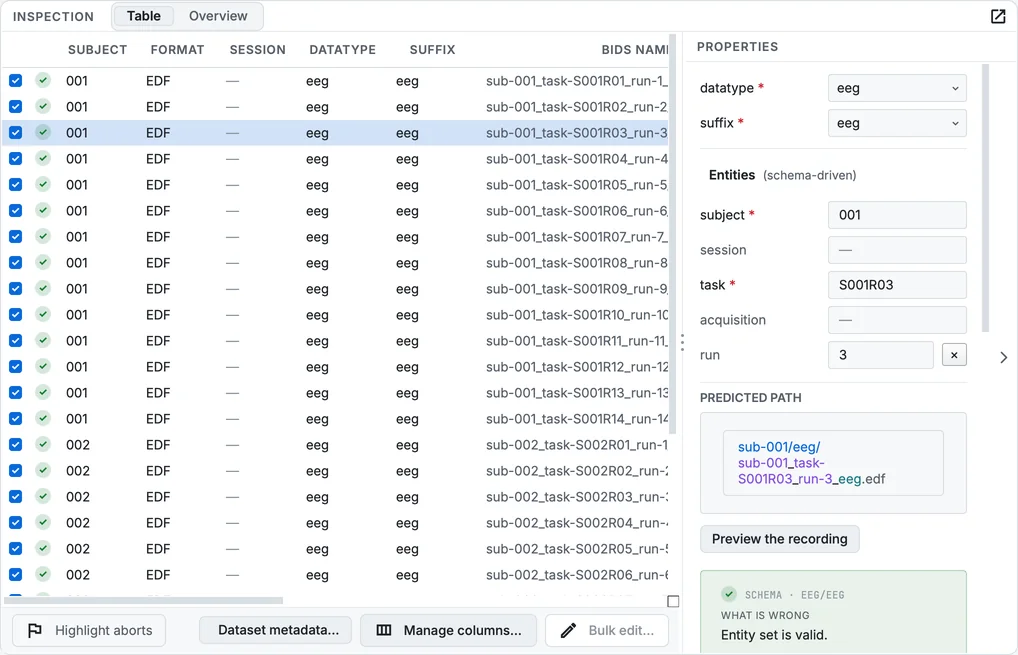Image resolution: width=1018 pixels, height=655 pixels.
Task: Click the status check icon on row S001R14
Action: (x=43, y=418)
